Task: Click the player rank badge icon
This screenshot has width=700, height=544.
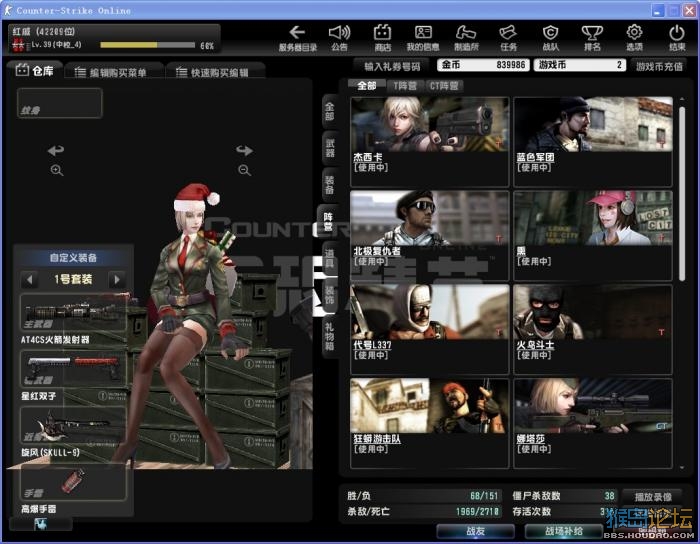Action: (18, 45)
